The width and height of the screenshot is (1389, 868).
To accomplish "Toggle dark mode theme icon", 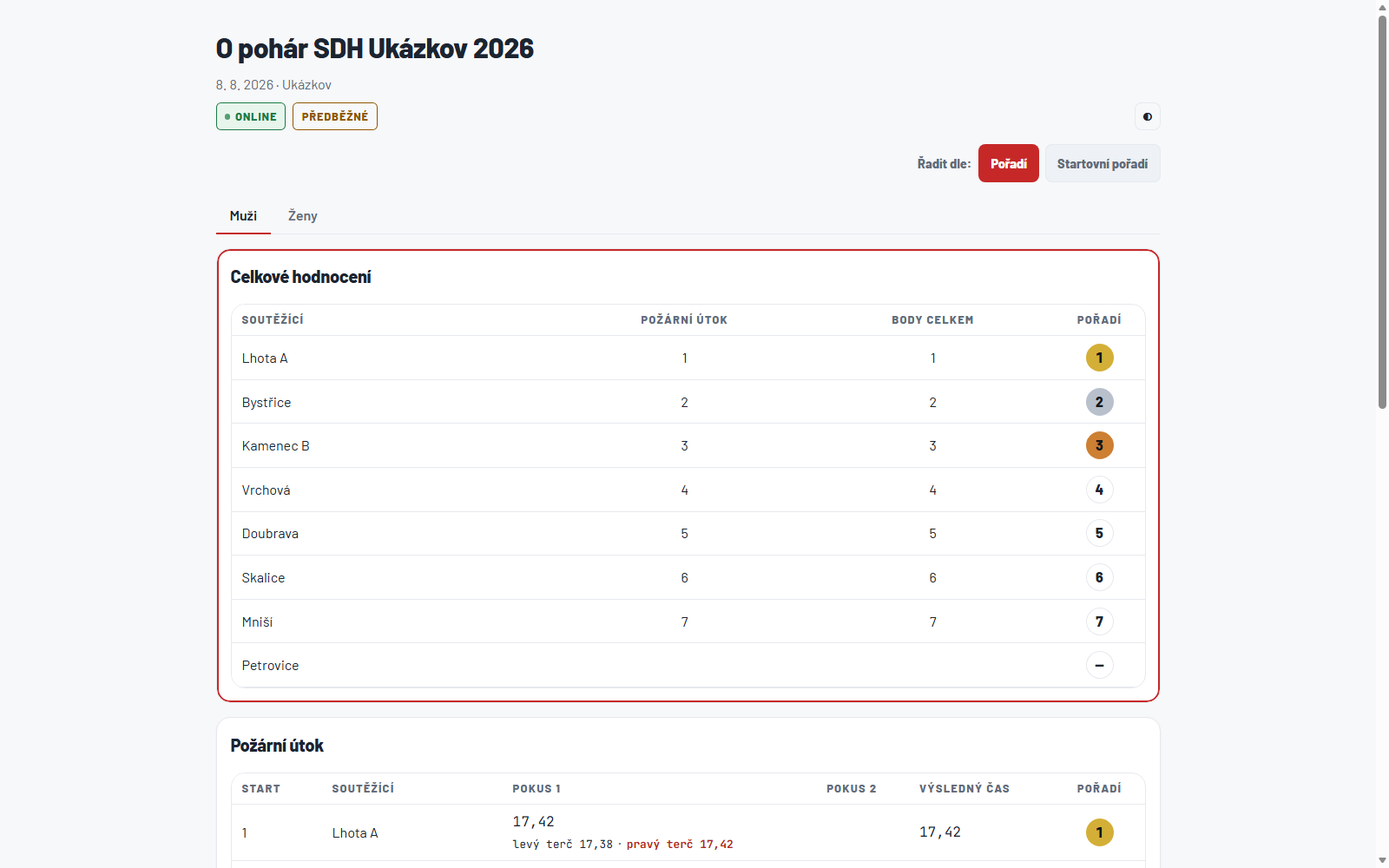I will [1147, 116].
